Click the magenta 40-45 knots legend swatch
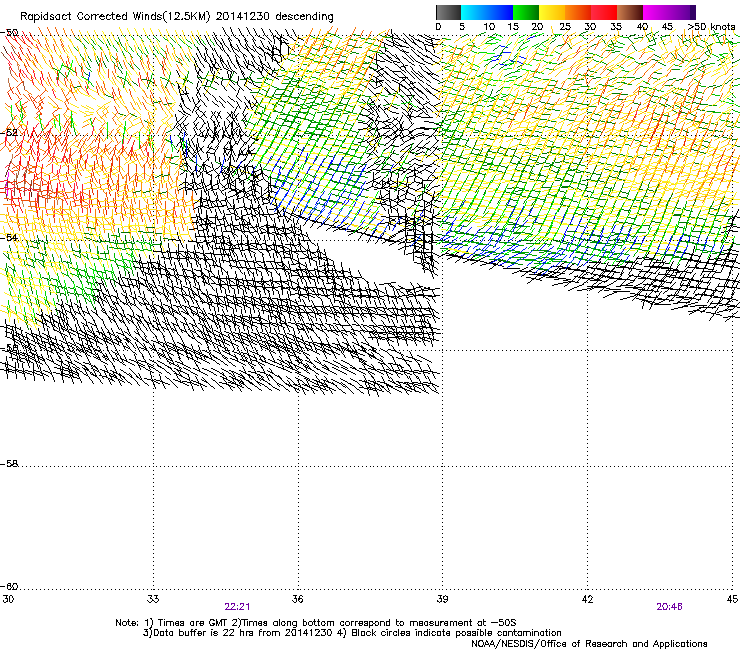 click(656, 12)
